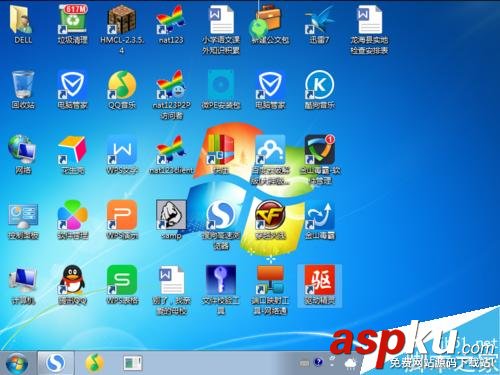
Task: Launch the 迅雷7 hummingbird shortcut
Action: click(x=319, y=19)
